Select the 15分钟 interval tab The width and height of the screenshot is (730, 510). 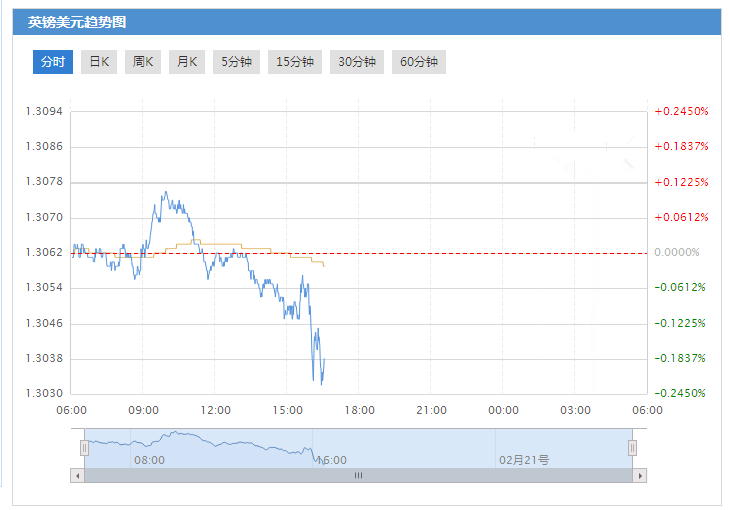295,62
